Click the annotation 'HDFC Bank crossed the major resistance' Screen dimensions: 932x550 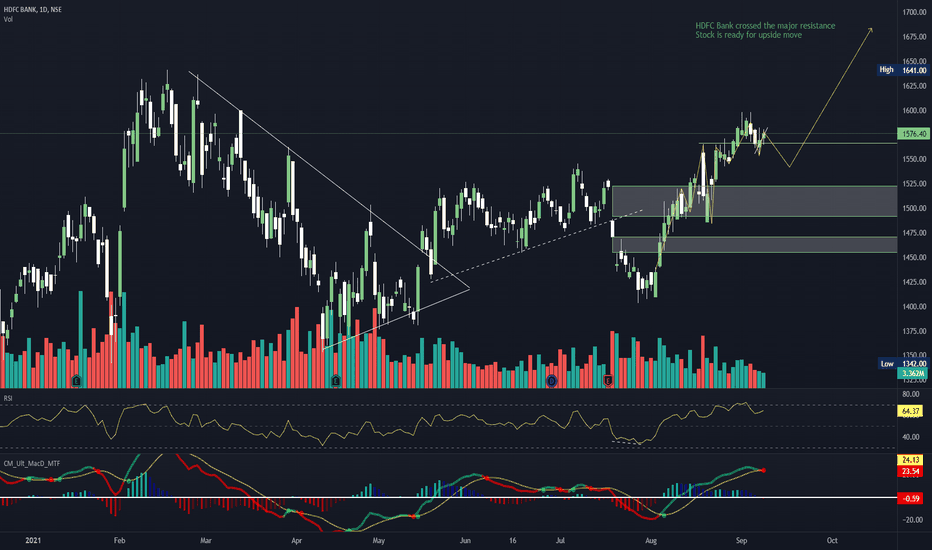(x=765, y=26)
